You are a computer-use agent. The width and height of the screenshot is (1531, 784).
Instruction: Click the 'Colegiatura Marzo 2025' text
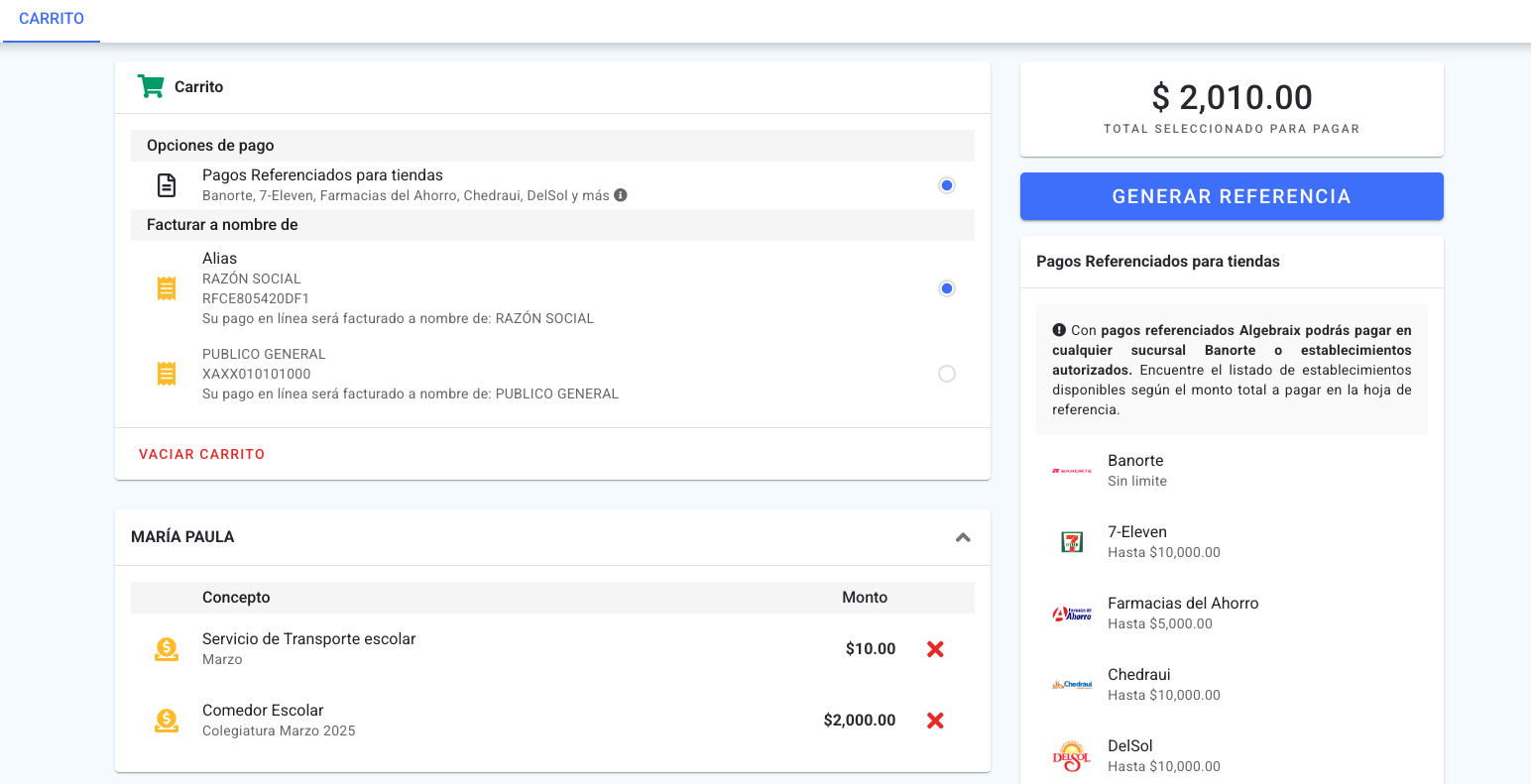tap(279, 730)
